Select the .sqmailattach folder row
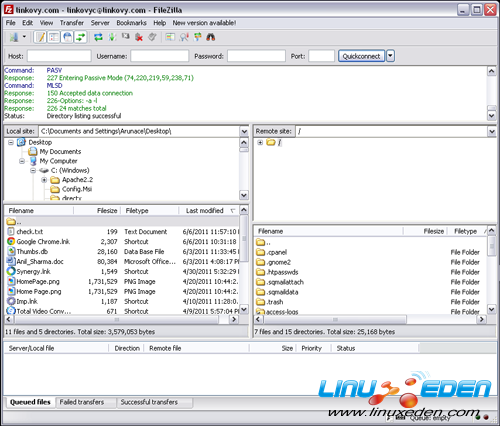 click(370, 282)
